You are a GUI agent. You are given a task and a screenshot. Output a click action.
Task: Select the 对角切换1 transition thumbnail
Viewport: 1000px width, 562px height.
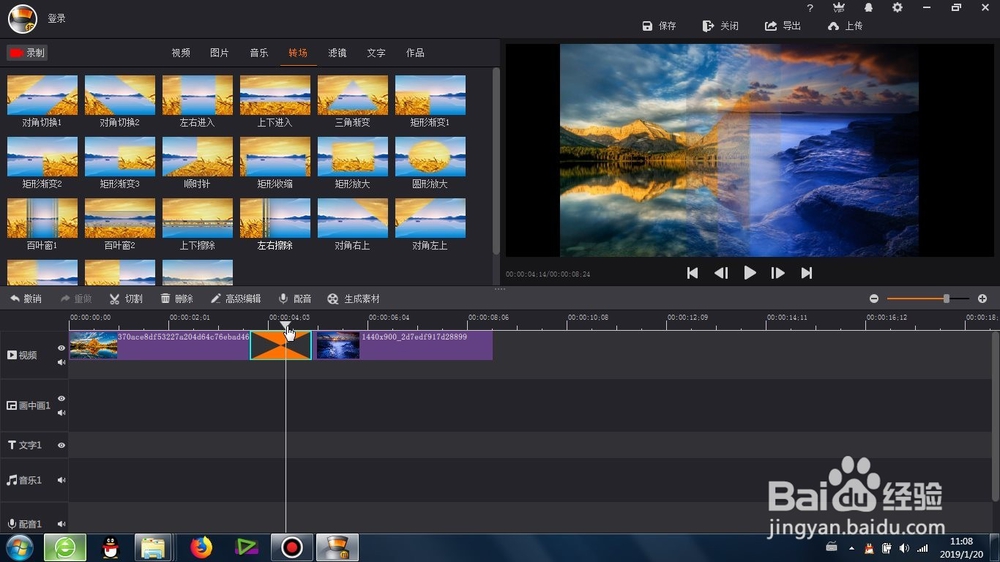point(42,95)
